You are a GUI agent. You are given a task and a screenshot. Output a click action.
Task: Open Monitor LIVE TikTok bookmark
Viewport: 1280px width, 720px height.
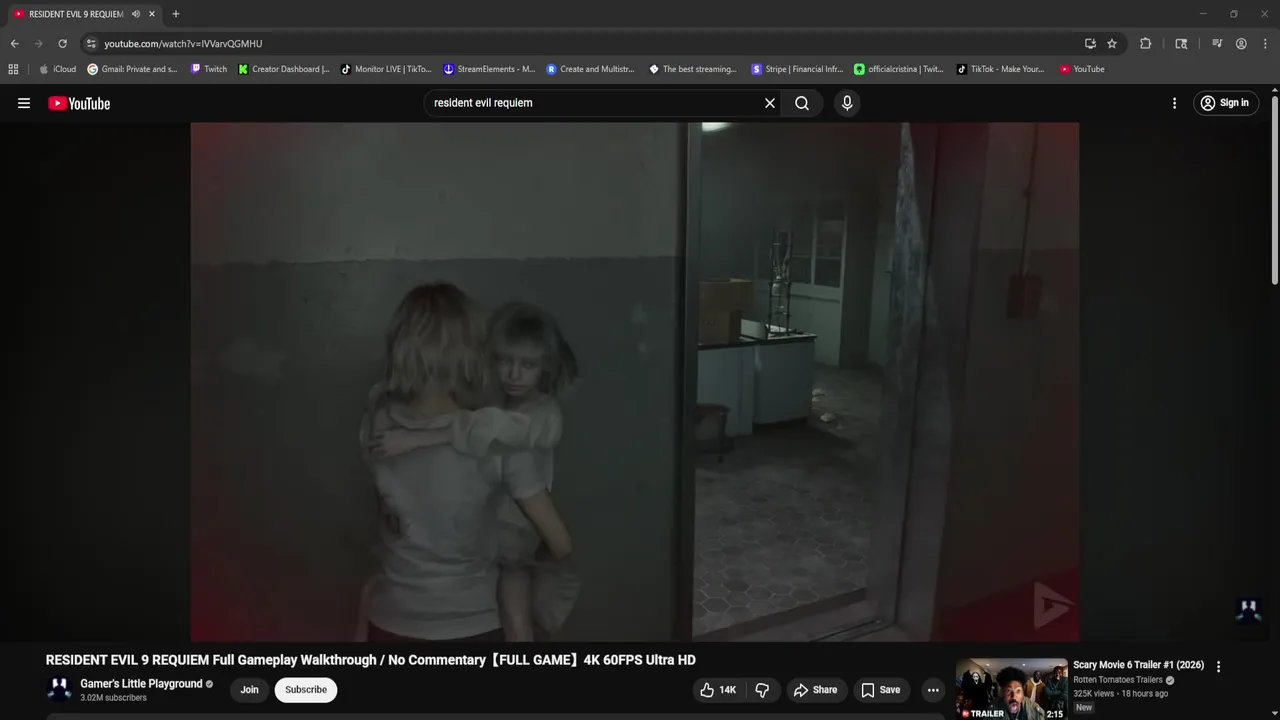(x=386, y=69)
